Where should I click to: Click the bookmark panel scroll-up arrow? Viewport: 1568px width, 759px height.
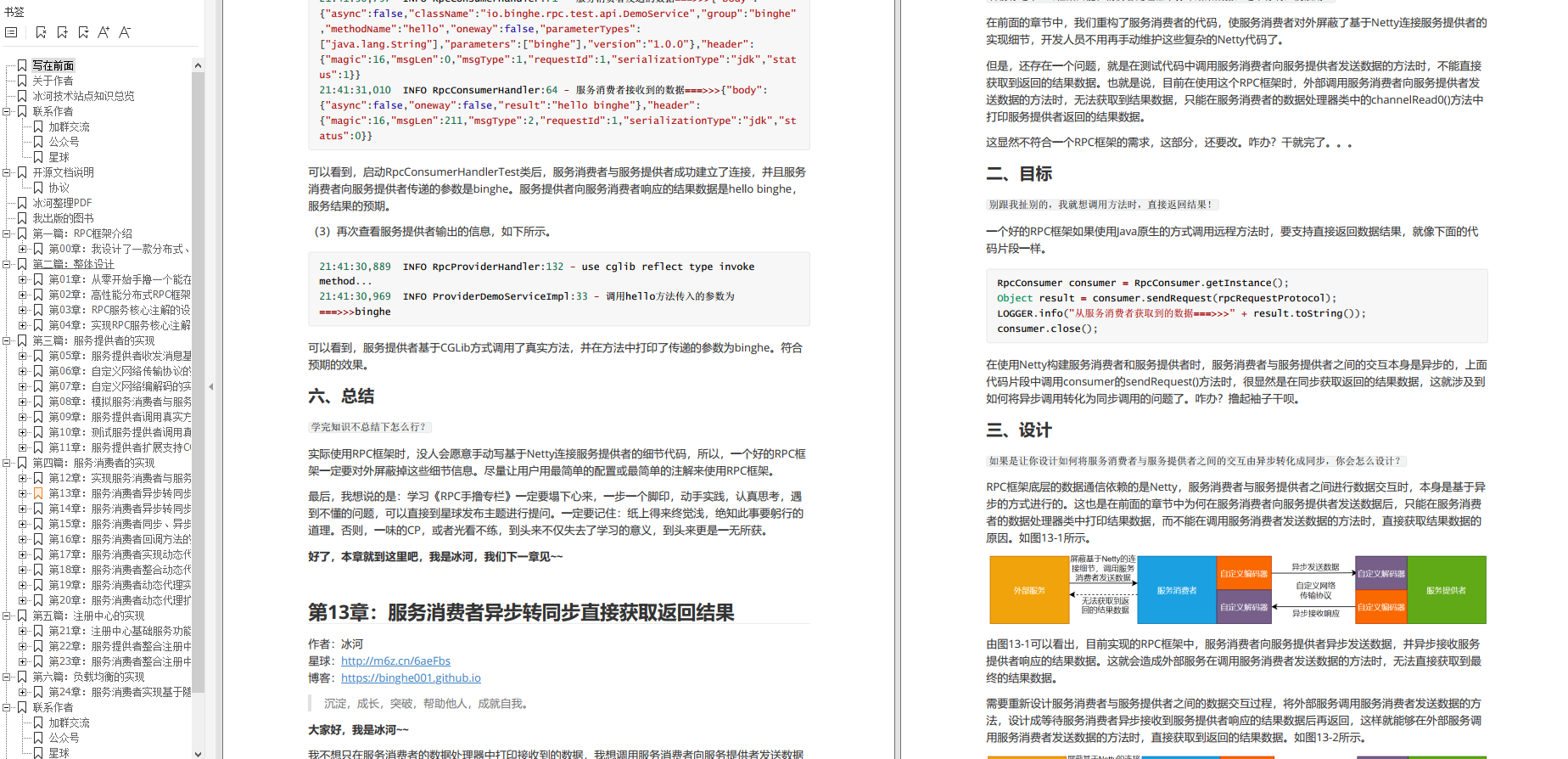[198, 65]
